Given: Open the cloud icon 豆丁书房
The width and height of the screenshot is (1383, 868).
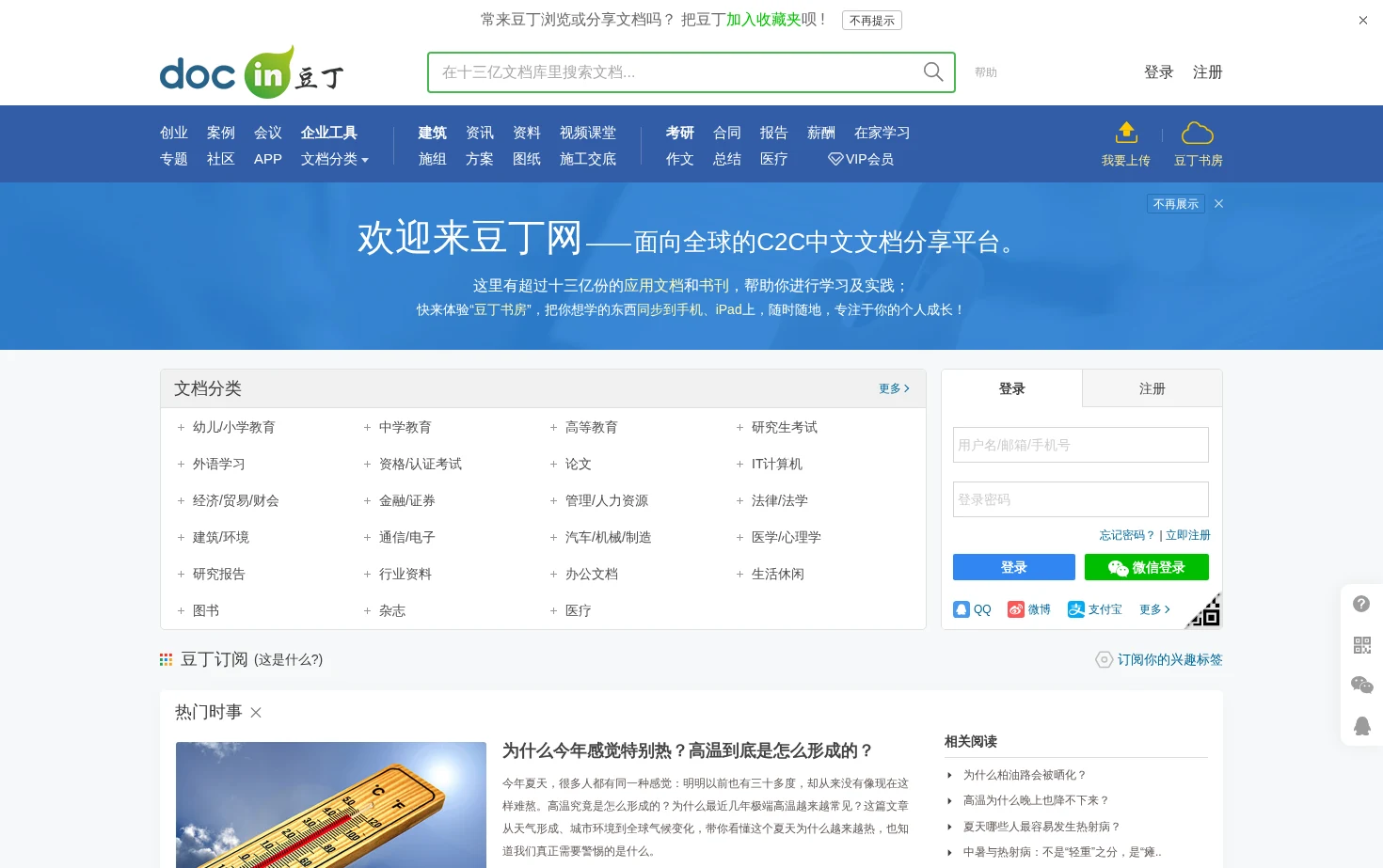Looking at the screenshot, I should [1198, 133].
